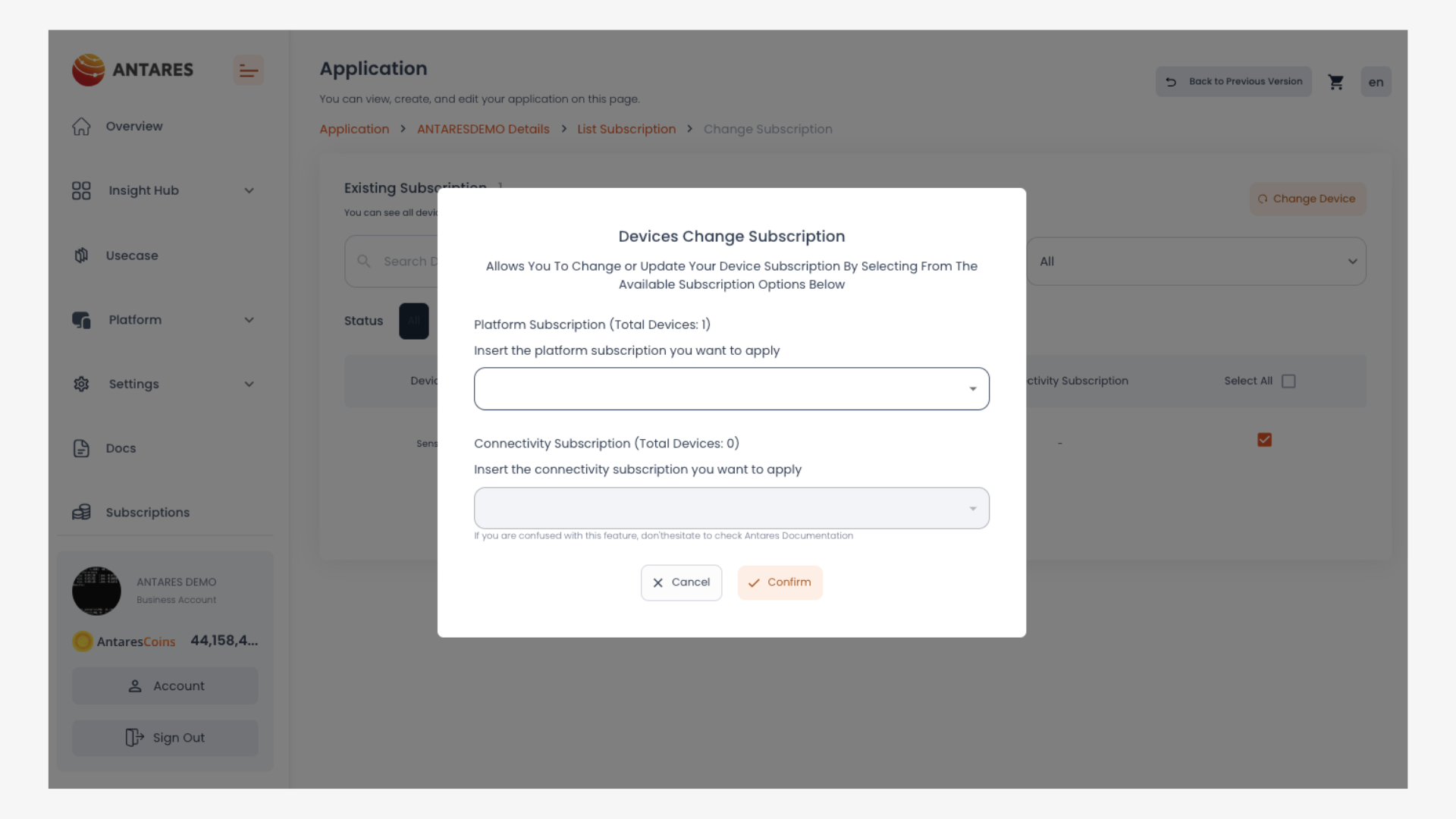1456x819 pixels.
Task: Expand the Platform menu chevron
Action: (x=249, y=320)
